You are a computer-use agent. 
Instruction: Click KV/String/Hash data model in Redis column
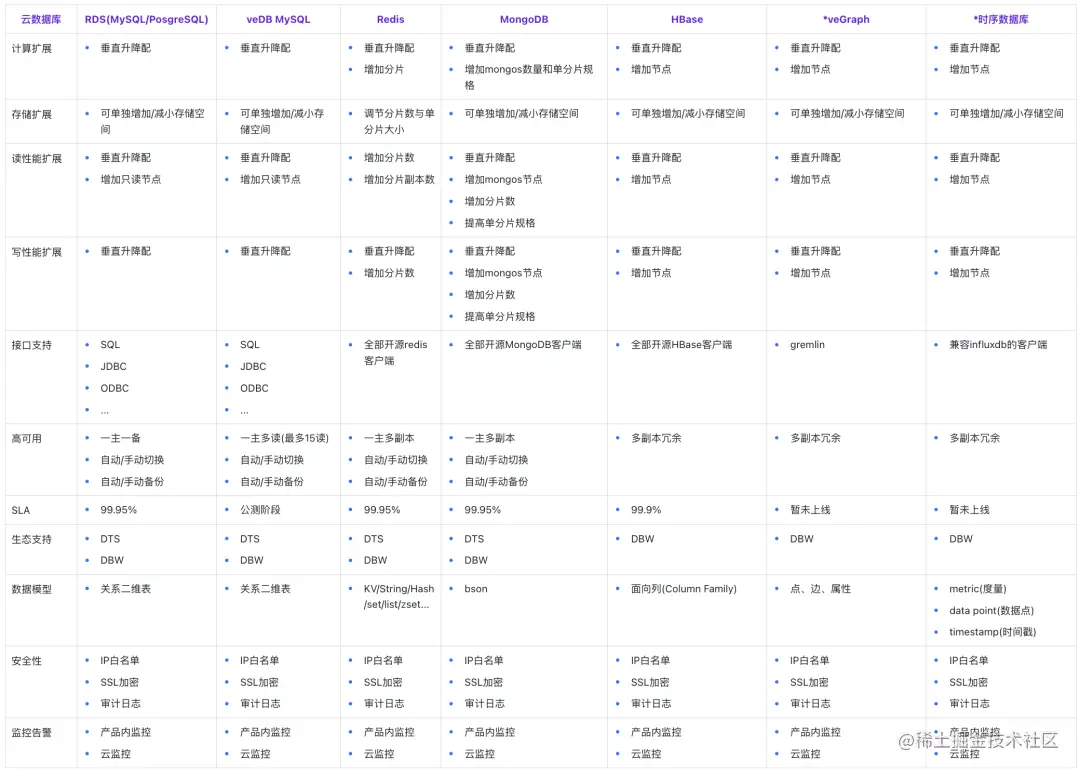point(399,596)
